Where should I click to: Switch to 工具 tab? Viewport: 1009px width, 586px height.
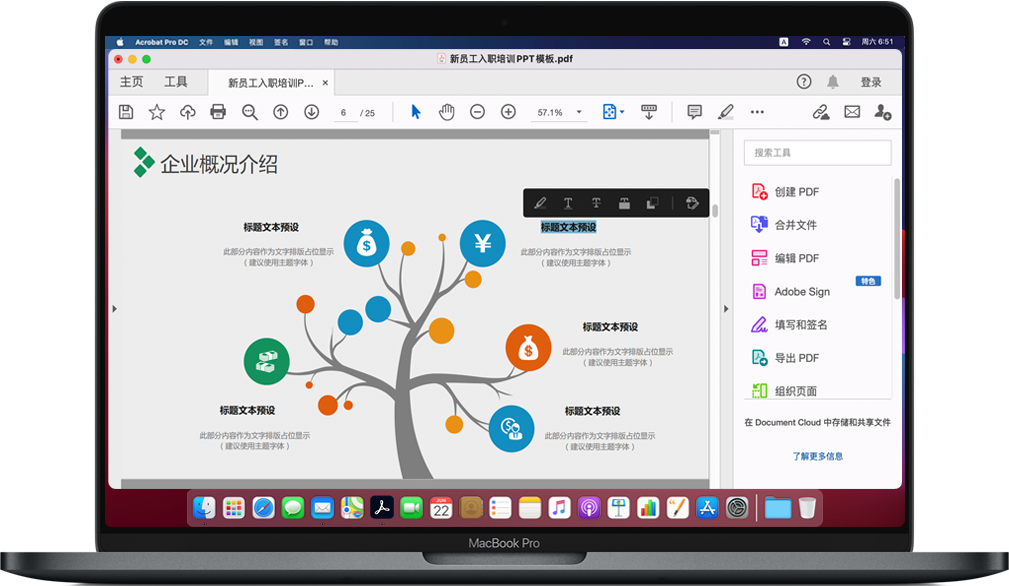pyautogui.click(x=176, y=82)
